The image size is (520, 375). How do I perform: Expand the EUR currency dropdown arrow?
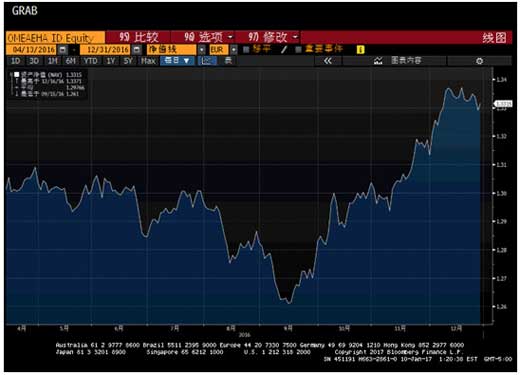pos(234,50)
